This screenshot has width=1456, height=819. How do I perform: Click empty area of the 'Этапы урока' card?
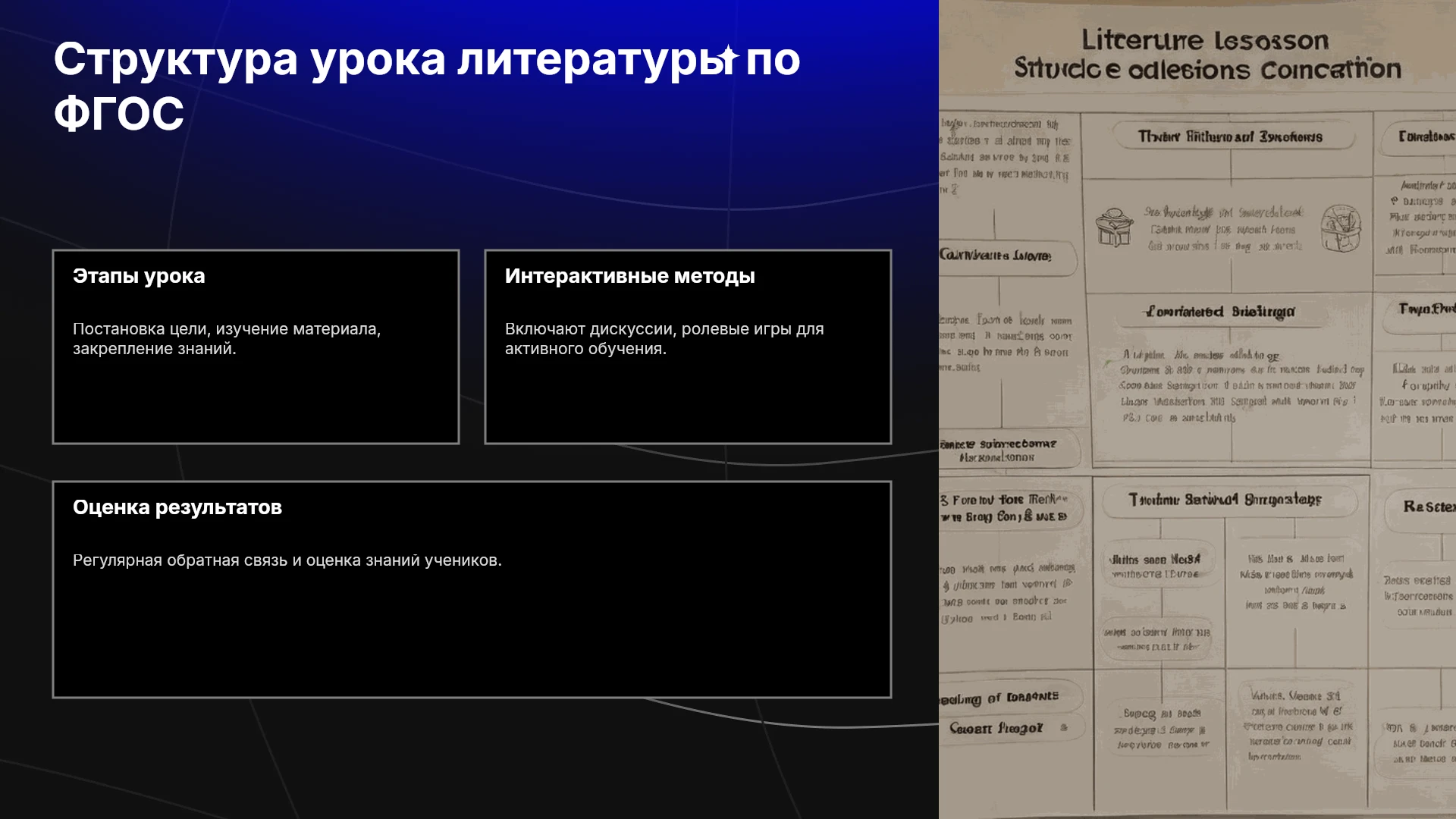[256, 402]
